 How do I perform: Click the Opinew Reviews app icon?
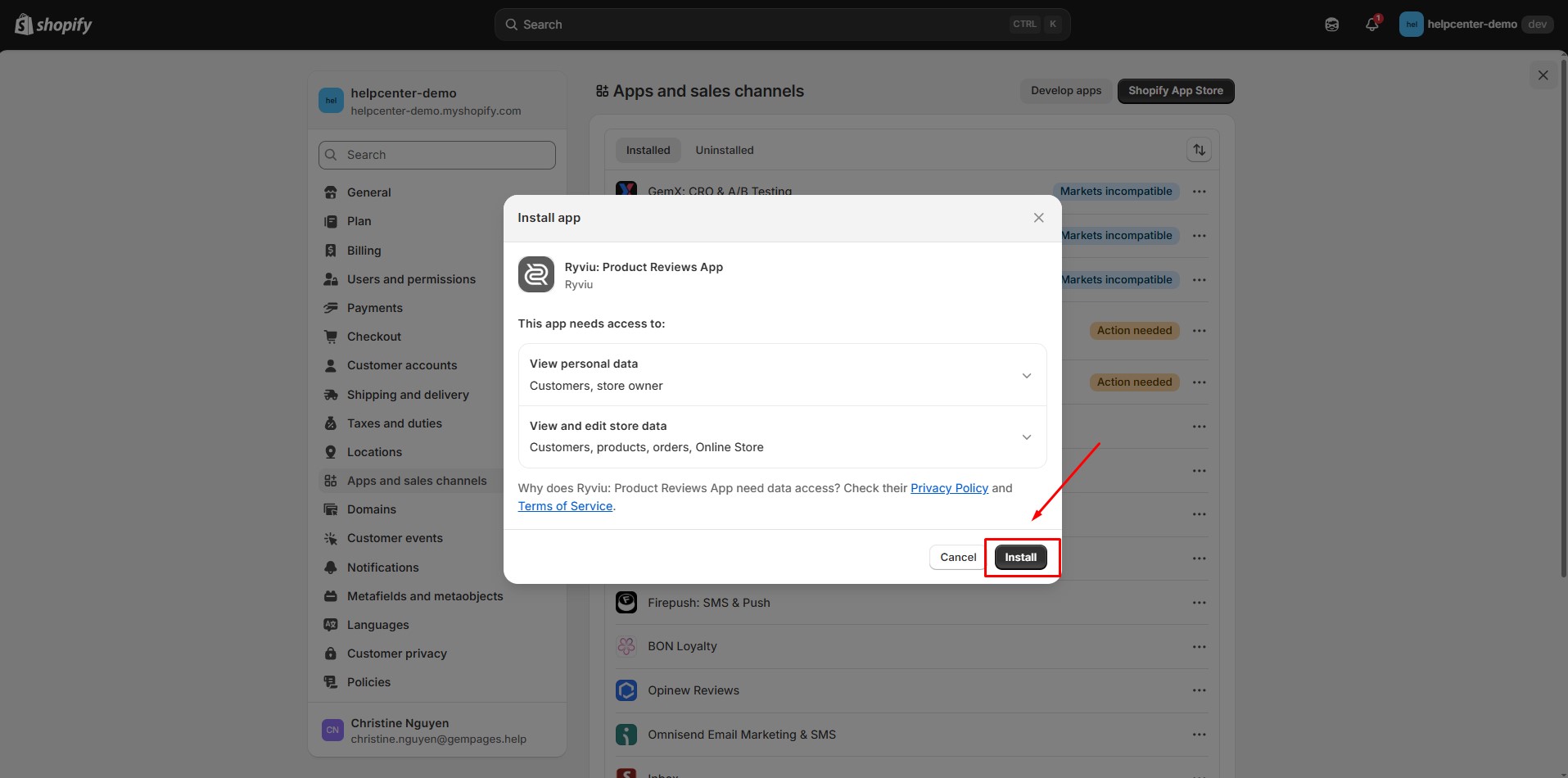pos(626,690)
